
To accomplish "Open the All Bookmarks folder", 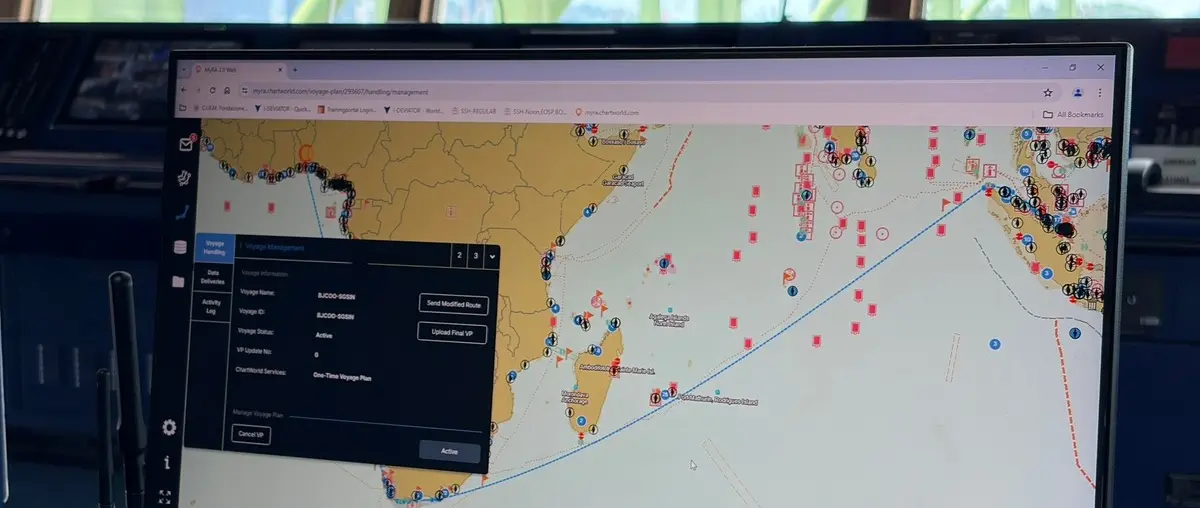I will [1073, 115].
